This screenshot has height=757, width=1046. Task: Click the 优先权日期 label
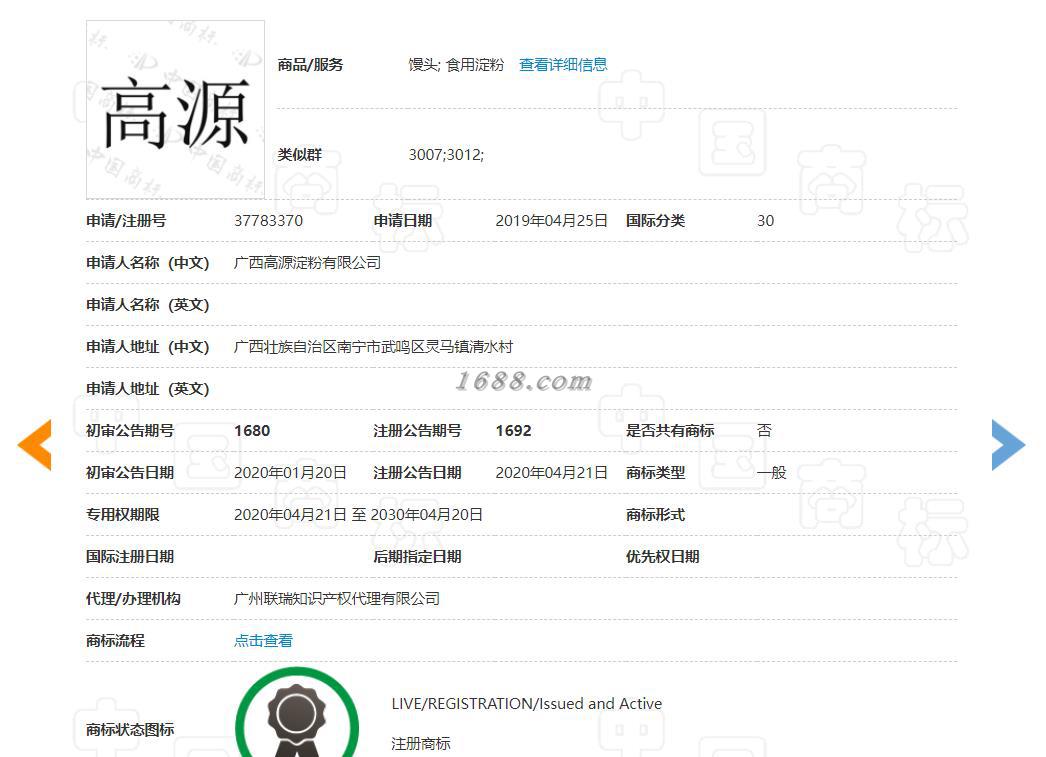[662, 557]
